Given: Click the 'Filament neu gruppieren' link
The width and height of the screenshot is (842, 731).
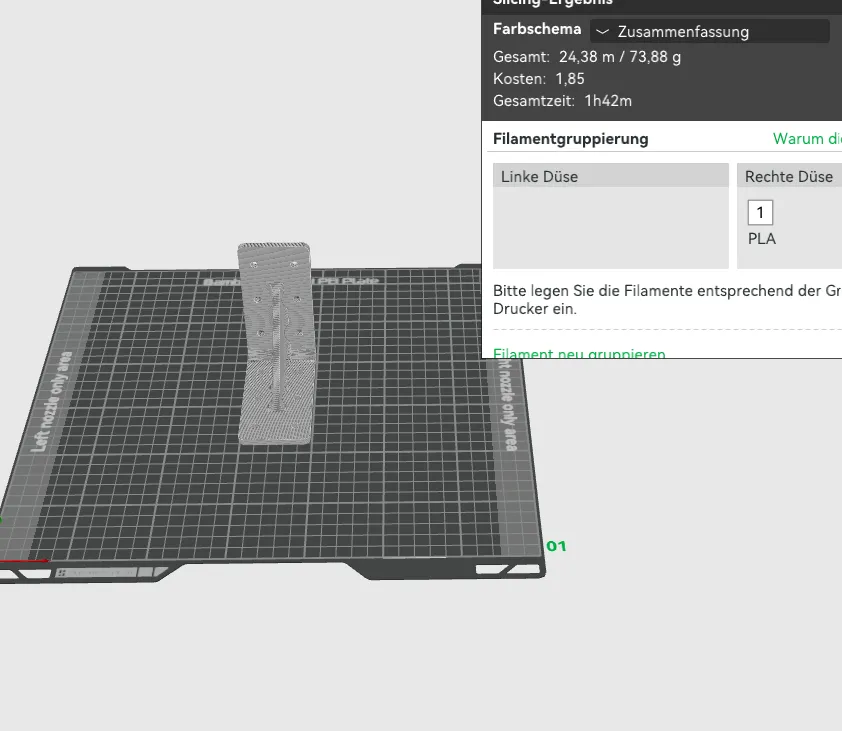Looking at the screenshot, I should pos(579,353).
